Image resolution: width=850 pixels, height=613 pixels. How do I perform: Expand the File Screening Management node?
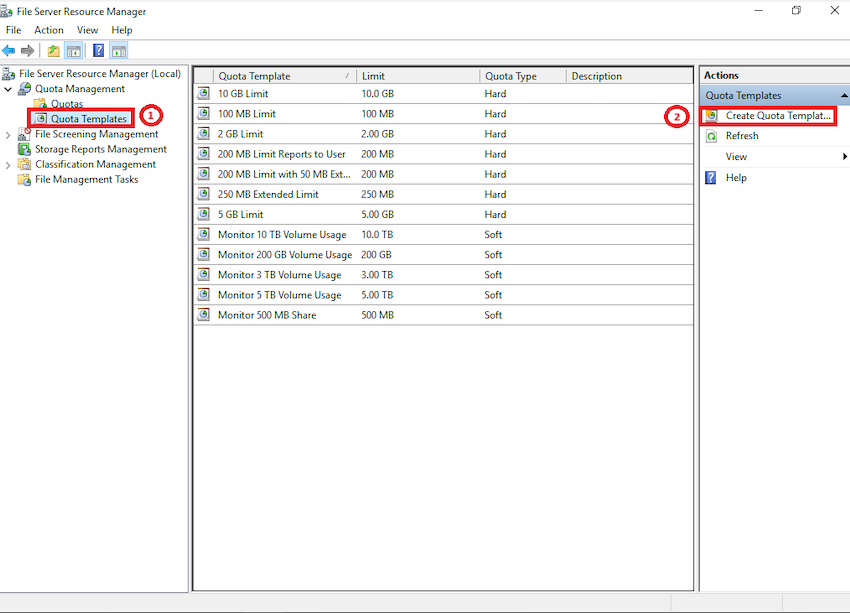tap(8, 133)
